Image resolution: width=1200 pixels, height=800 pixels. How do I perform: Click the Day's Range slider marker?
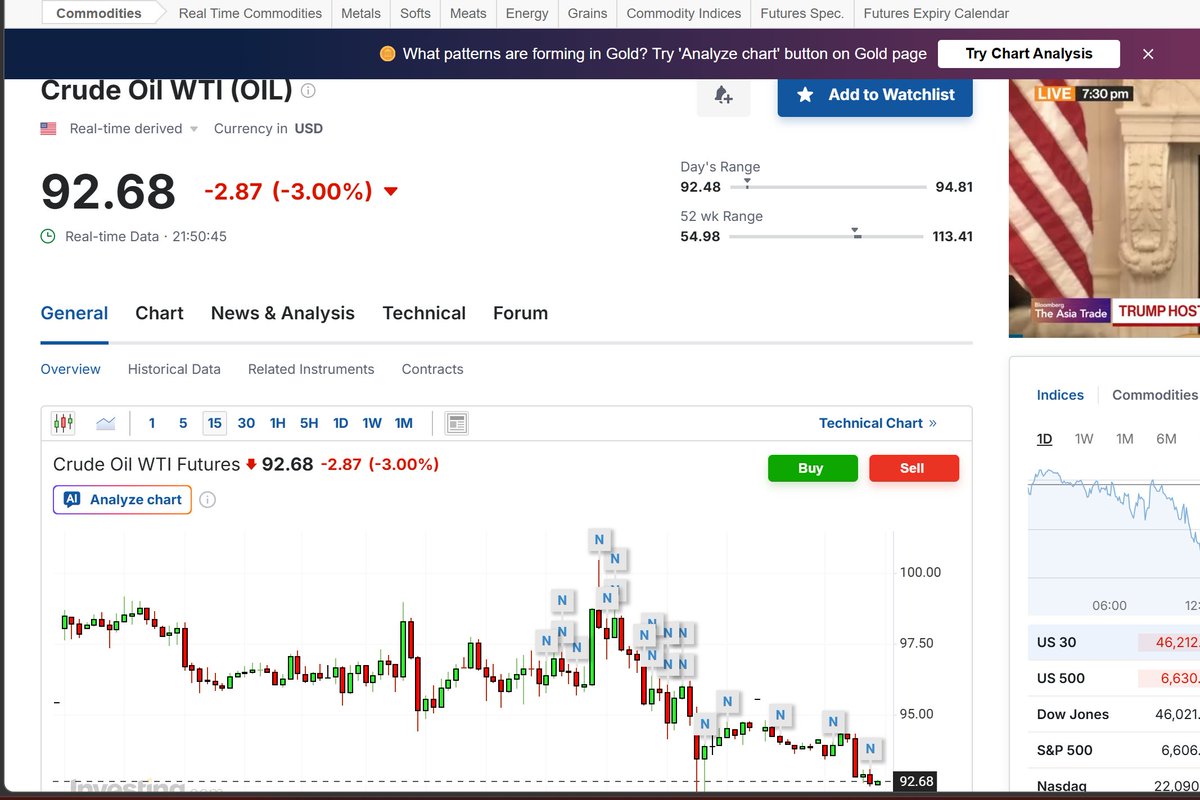coord(747,186)
